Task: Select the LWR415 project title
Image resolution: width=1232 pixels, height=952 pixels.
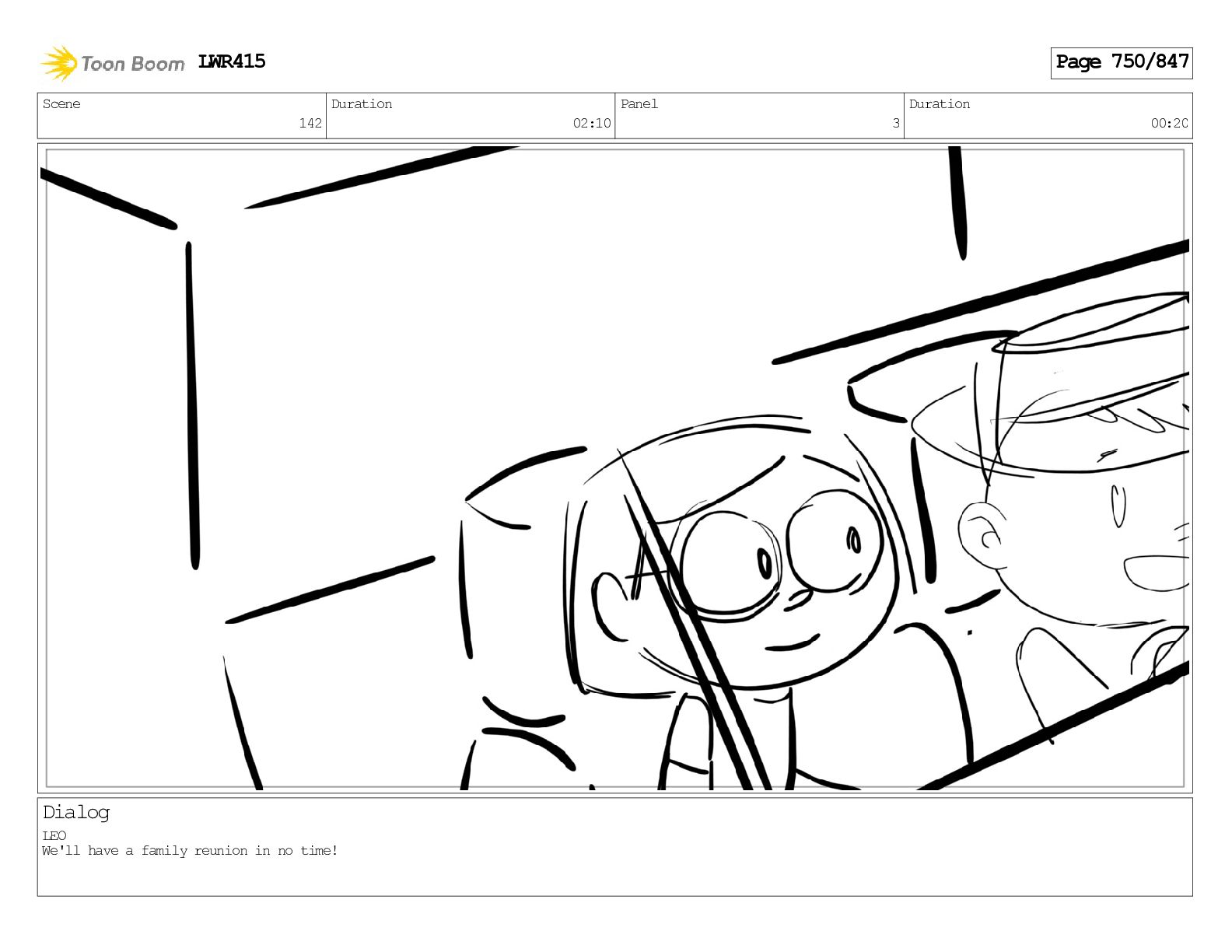Action: (x=232, y=61)
